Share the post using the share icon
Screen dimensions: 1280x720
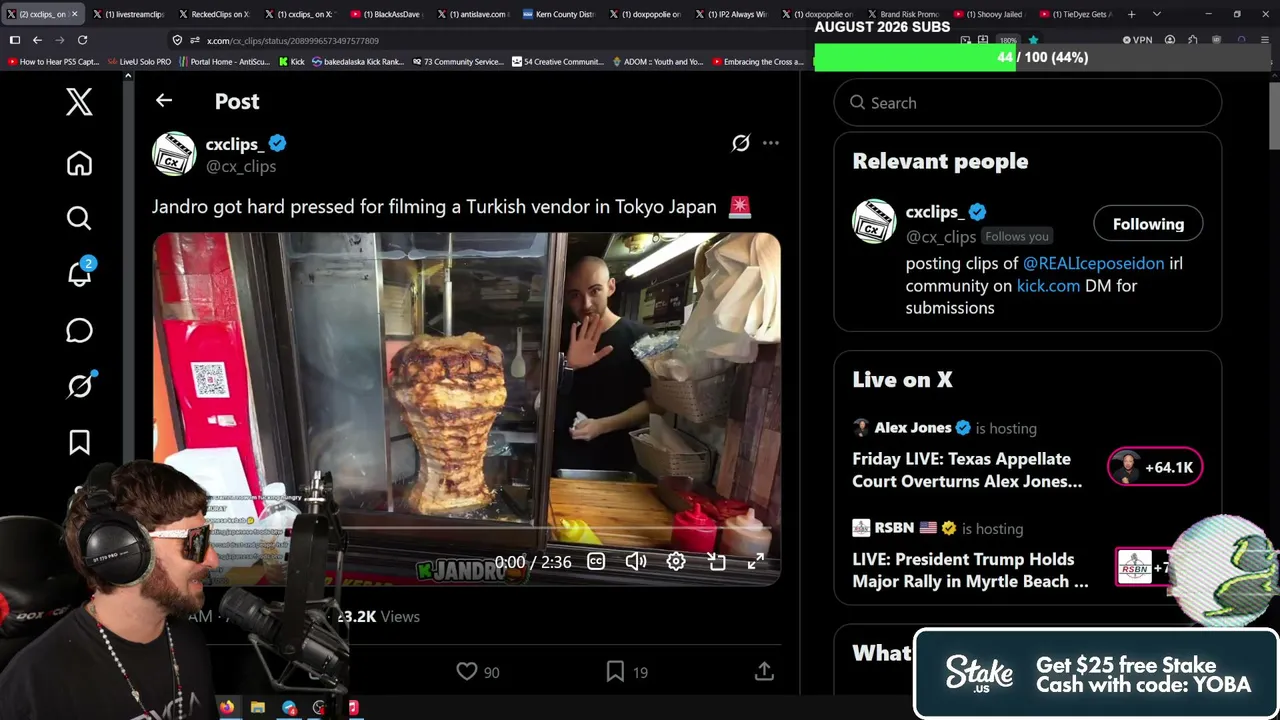[x=764, y=672]
